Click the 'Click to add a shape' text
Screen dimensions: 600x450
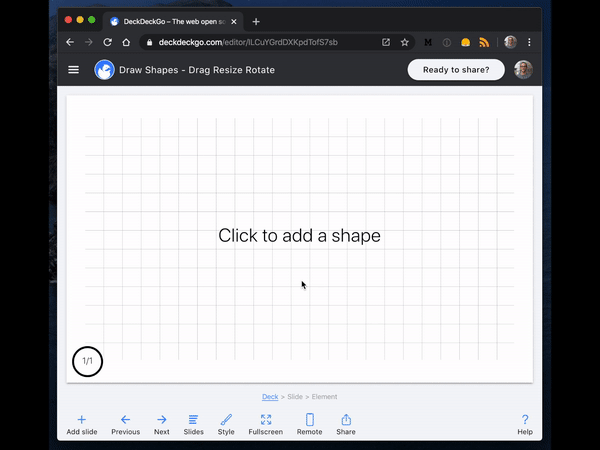click(299, 235)
